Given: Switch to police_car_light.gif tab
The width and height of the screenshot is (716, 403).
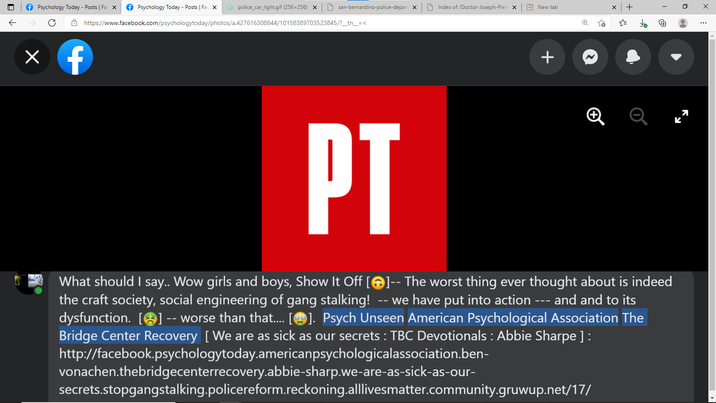Looking at the screenshot, I should [x=272, y=7].
